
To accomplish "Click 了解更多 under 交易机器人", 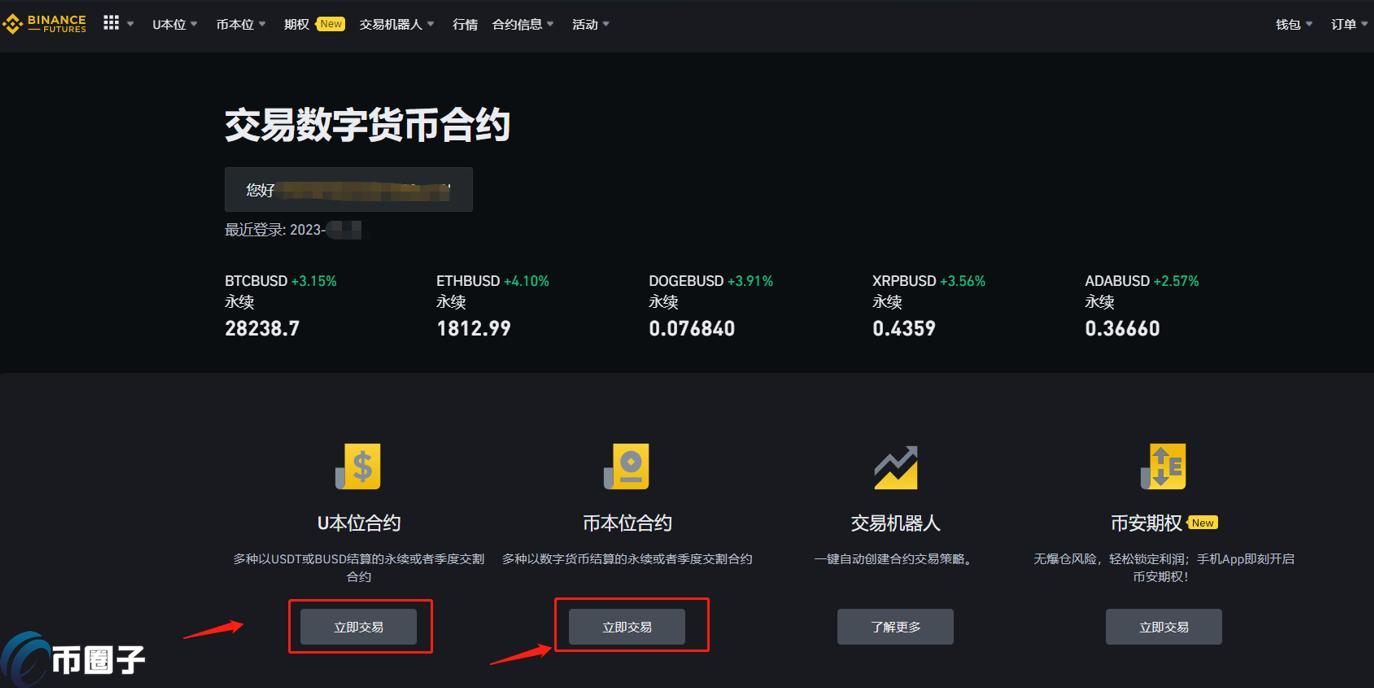I will pos(895,627).
